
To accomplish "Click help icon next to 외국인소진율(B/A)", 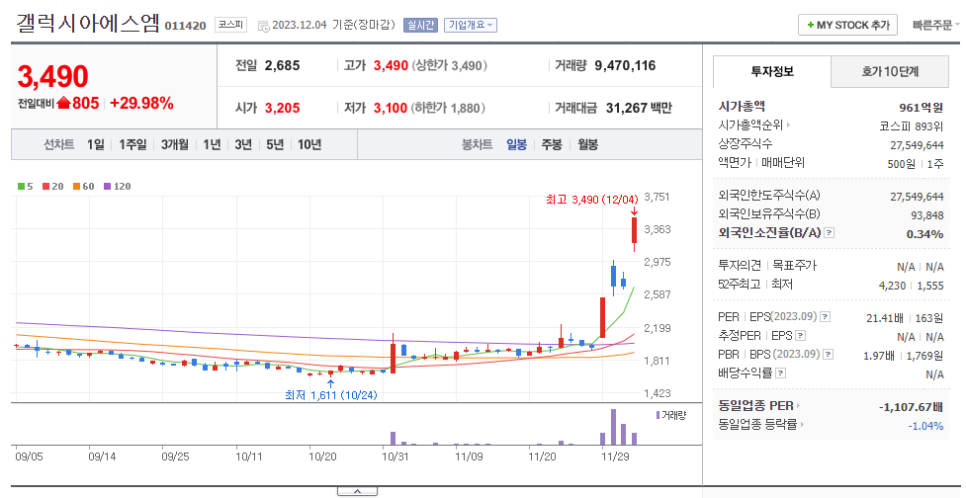I will coord(829,233).
